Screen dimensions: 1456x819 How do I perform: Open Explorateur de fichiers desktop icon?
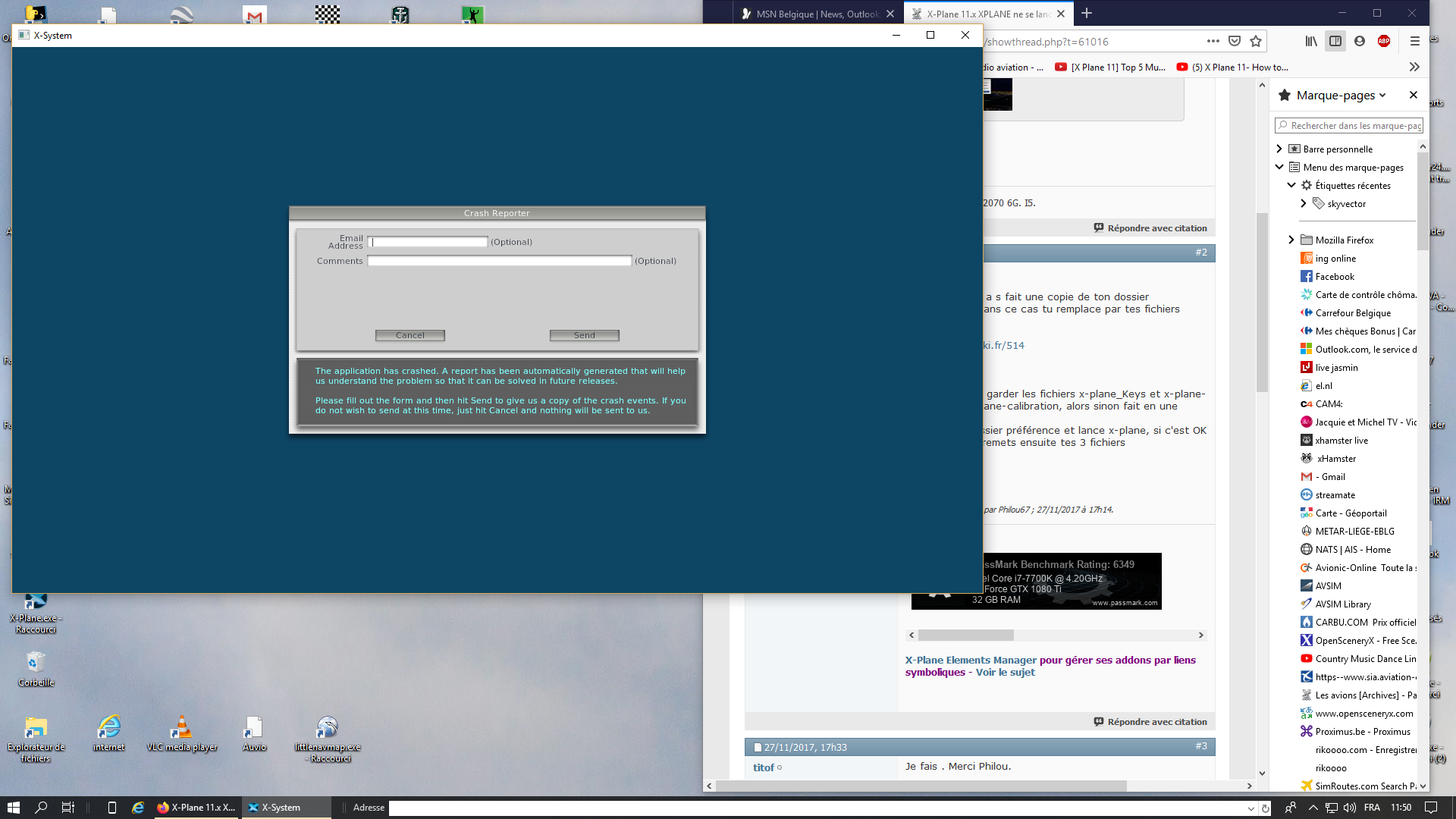coord(36,738)
